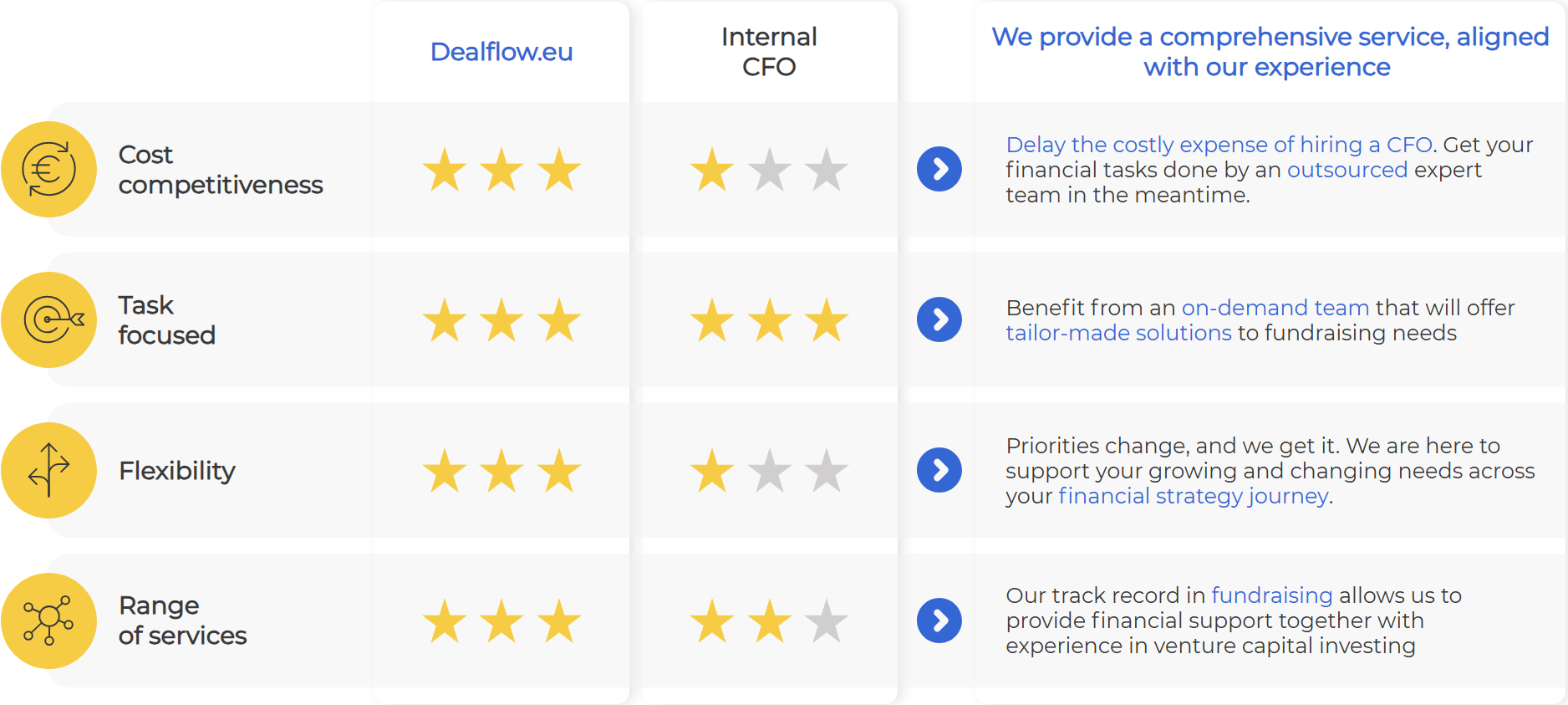The image size is (1568, 705).
Task: Select the Internal CFO column heading
Action: click(769, 52)
